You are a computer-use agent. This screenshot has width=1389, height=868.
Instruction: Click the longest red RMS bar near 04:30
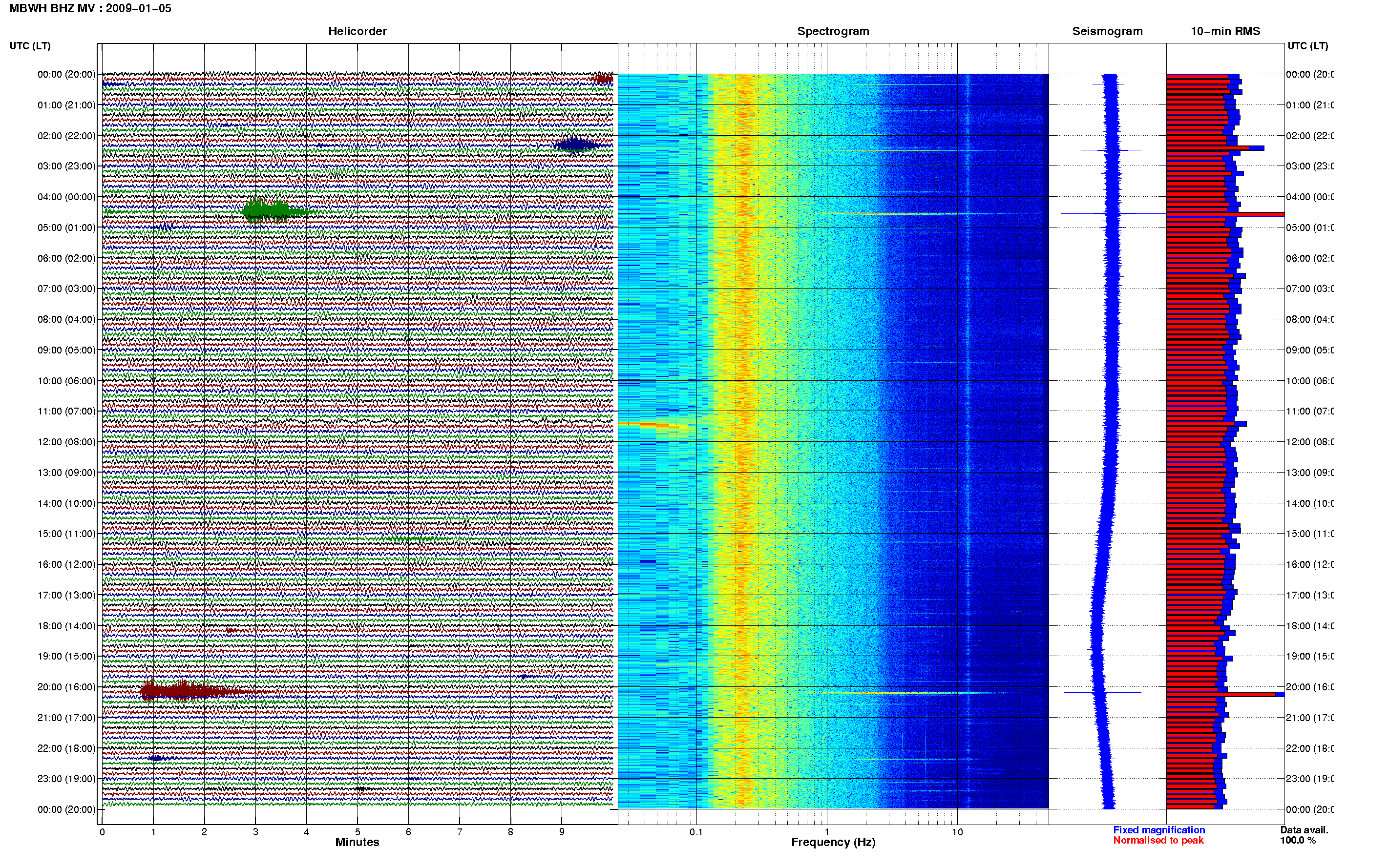pyautogui.click(x=1225, y=215)
